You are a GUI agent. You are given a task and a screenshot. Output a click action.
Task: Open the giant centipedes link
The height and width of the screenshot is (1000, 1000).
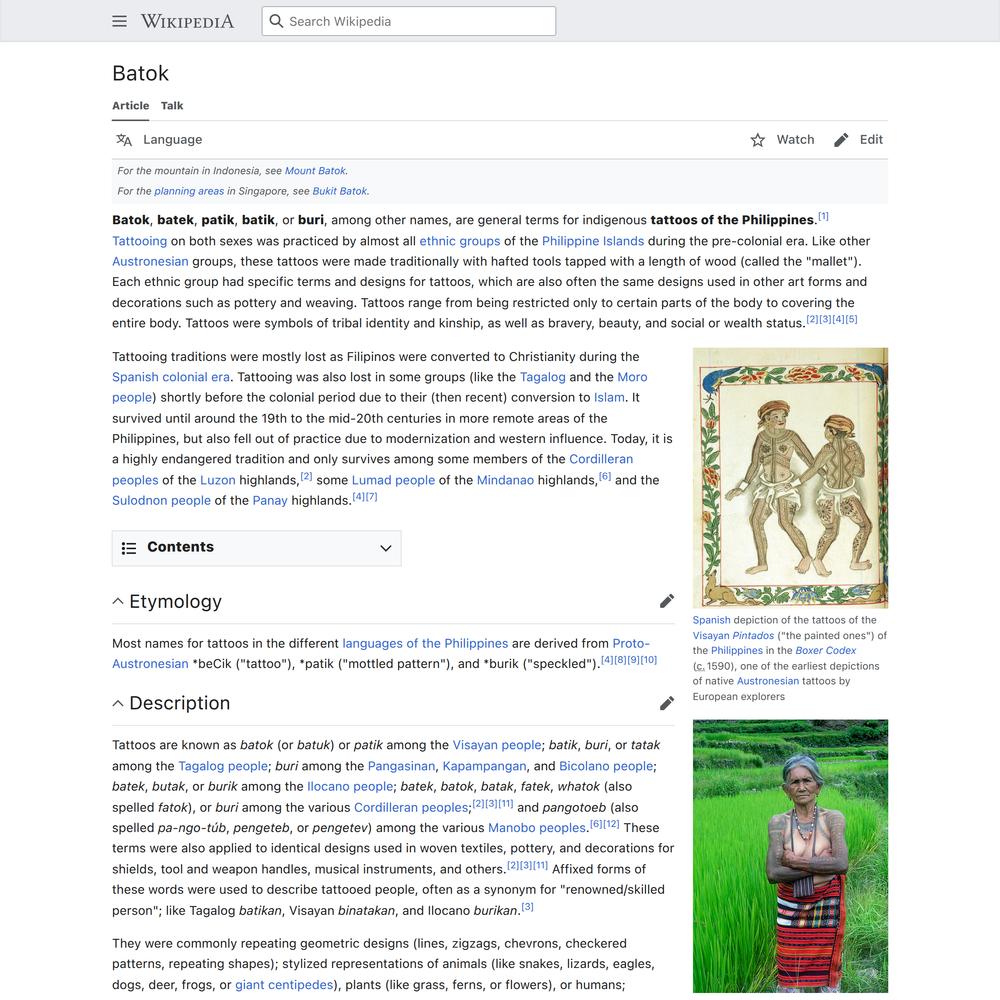point(284,985)
